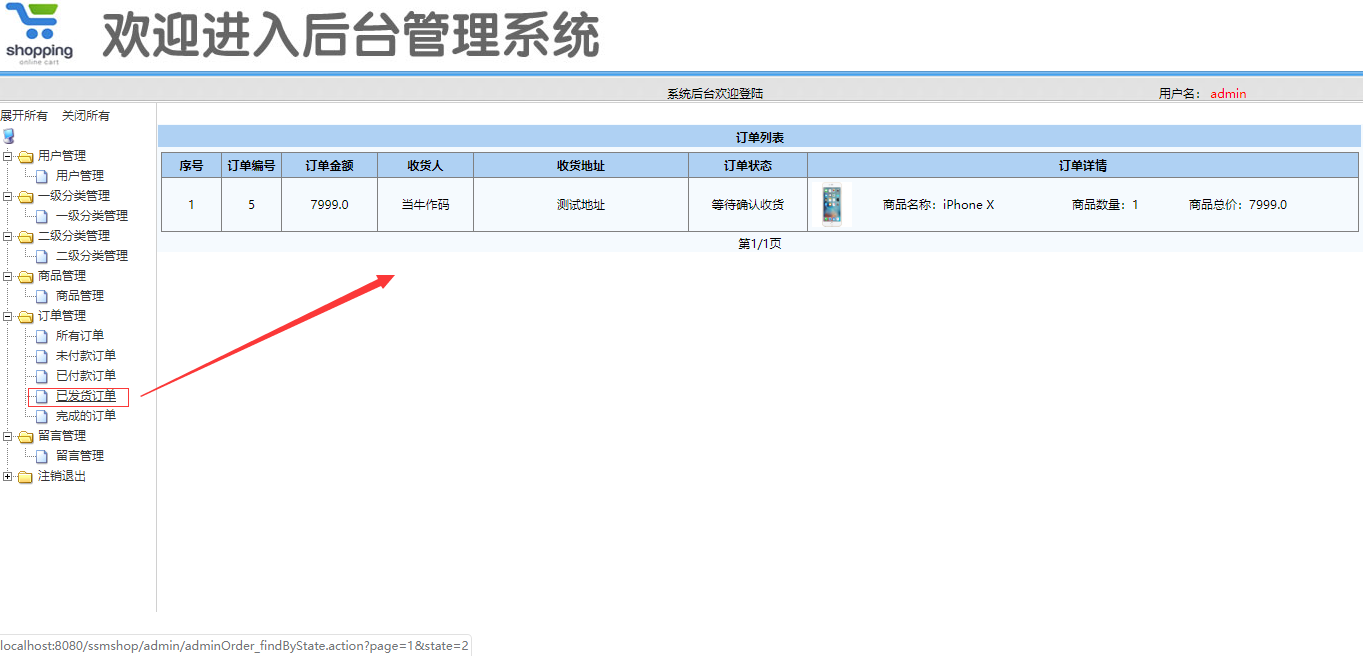1363x656 pixels.
Task: Click page icon beside 已付款订单
Action: point(42,376)
